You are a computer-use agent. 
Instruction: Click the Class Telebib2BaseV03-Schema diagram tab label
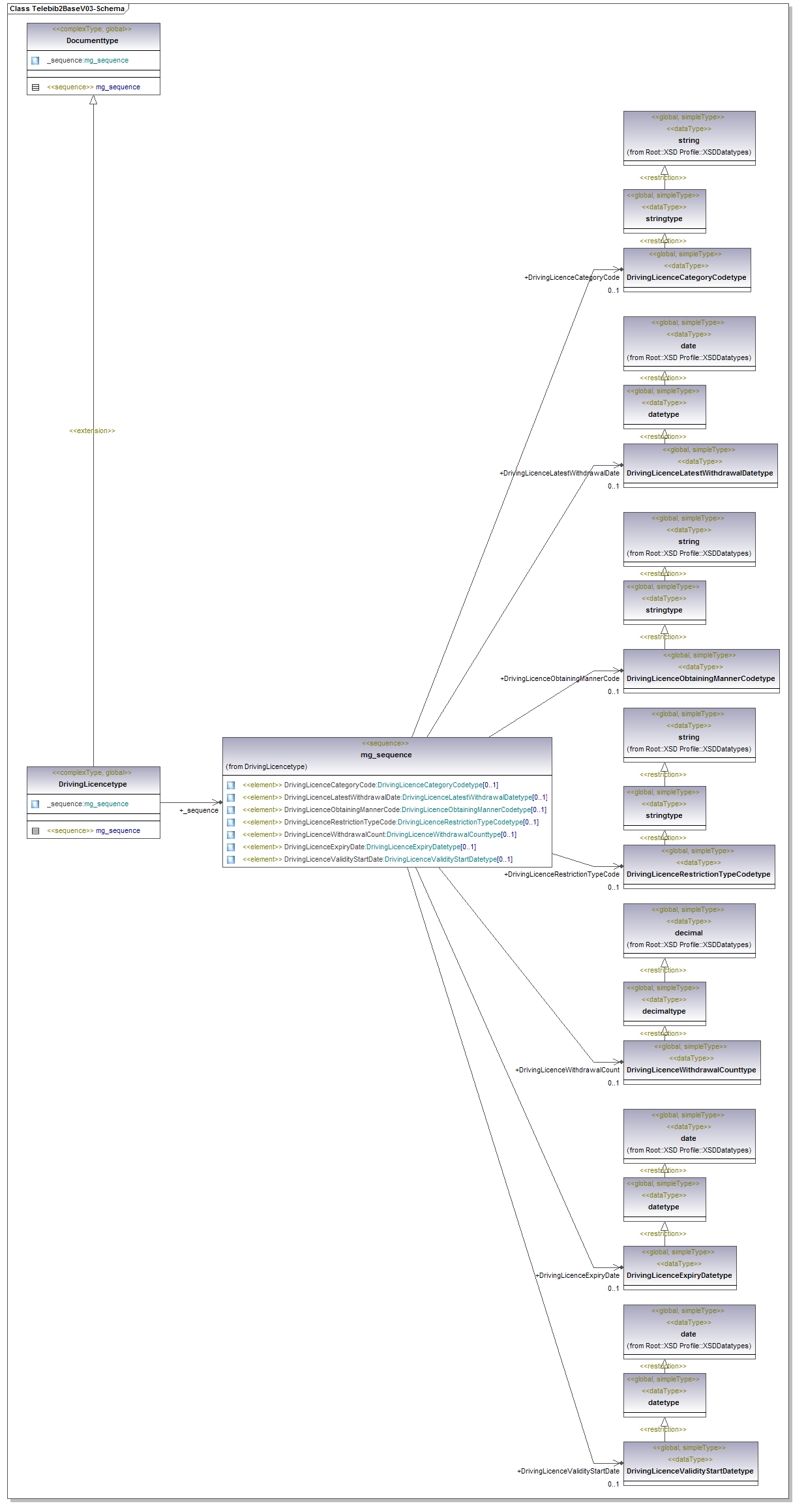67,8
